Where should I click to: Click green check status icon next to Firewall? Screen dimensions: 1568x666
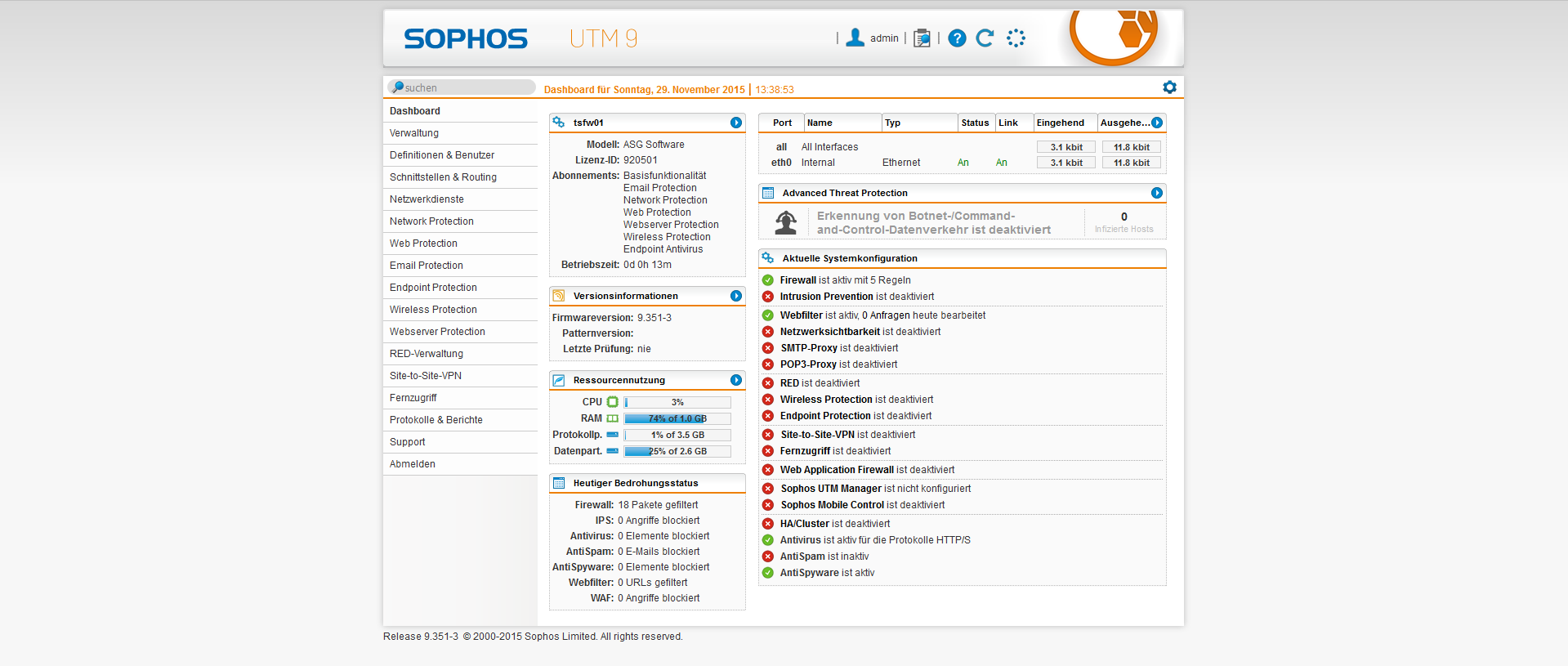768,280
